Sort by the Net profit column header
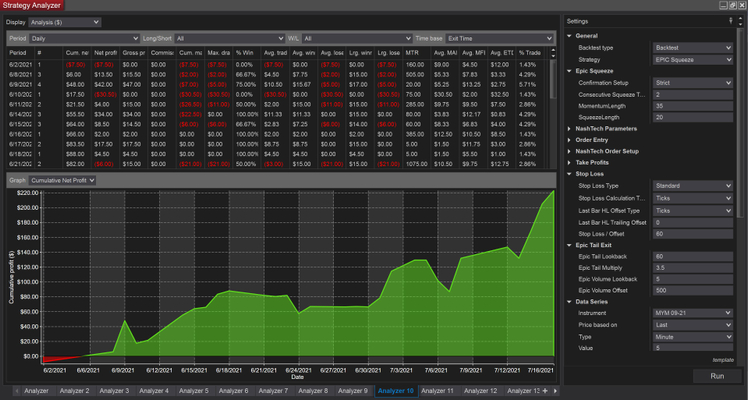748x400 pixels. [x=105, y=52]
